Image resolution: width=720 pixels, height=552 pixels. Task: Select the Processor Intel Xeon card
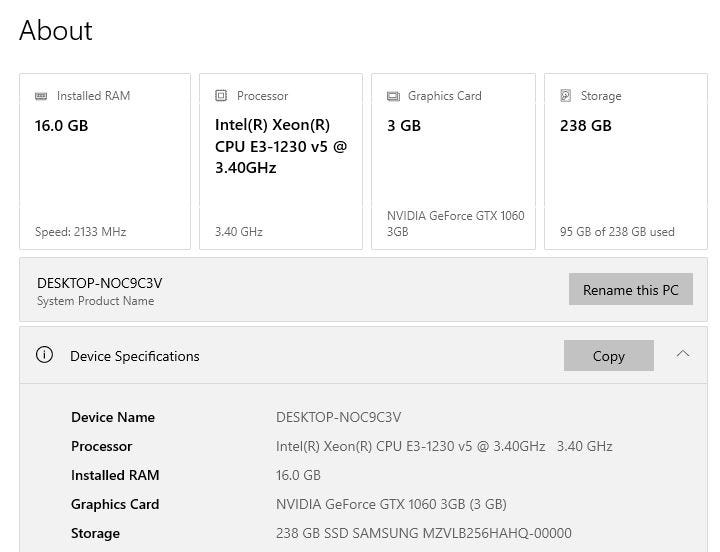(x=280, y=161)
